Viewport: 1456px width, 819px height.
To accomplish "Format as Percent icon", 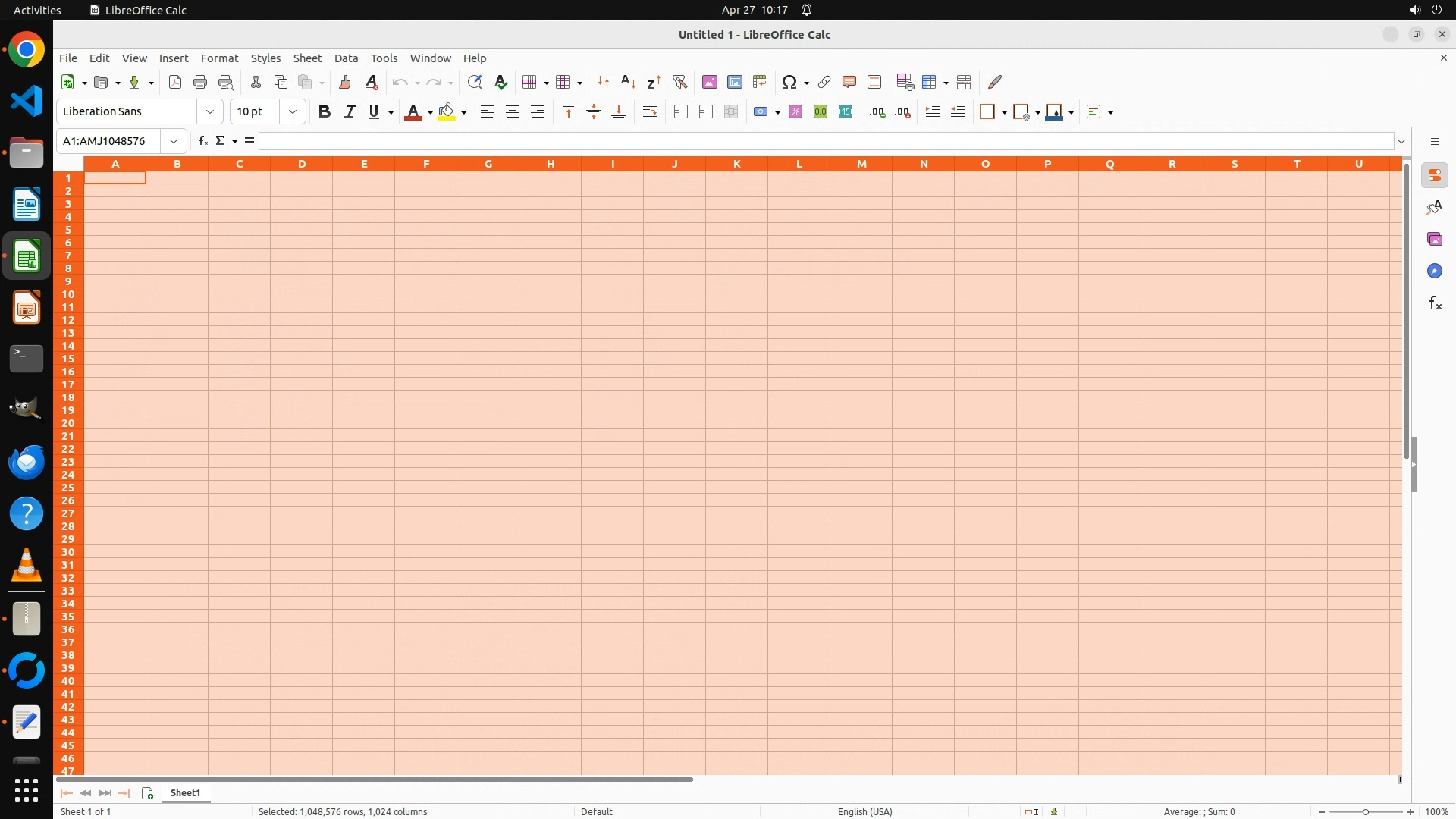I will point(795,111).
